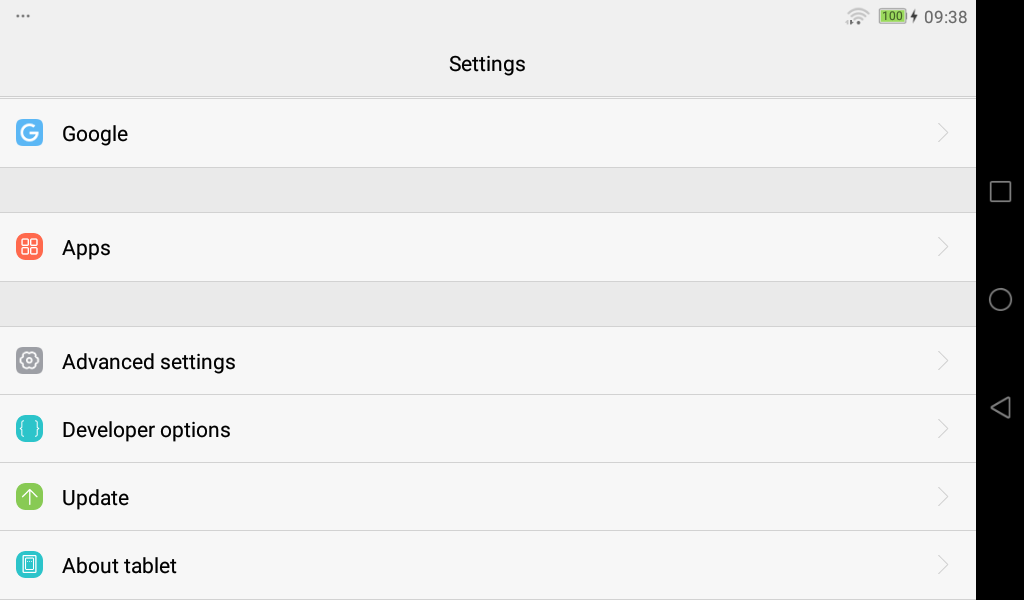Open the Update menu entry
The height and width of the screenshot is (600, 1024).
(x=96, y=498)
